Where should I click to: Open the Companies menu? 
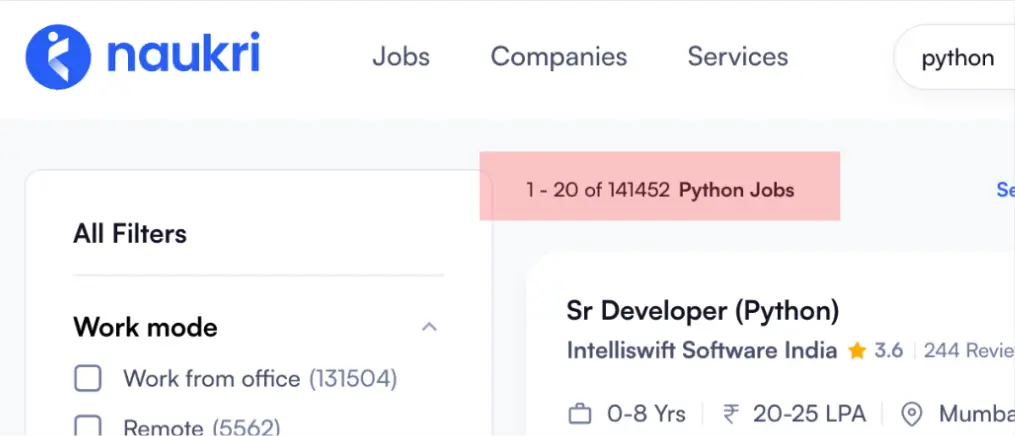[x=558, y=57]
